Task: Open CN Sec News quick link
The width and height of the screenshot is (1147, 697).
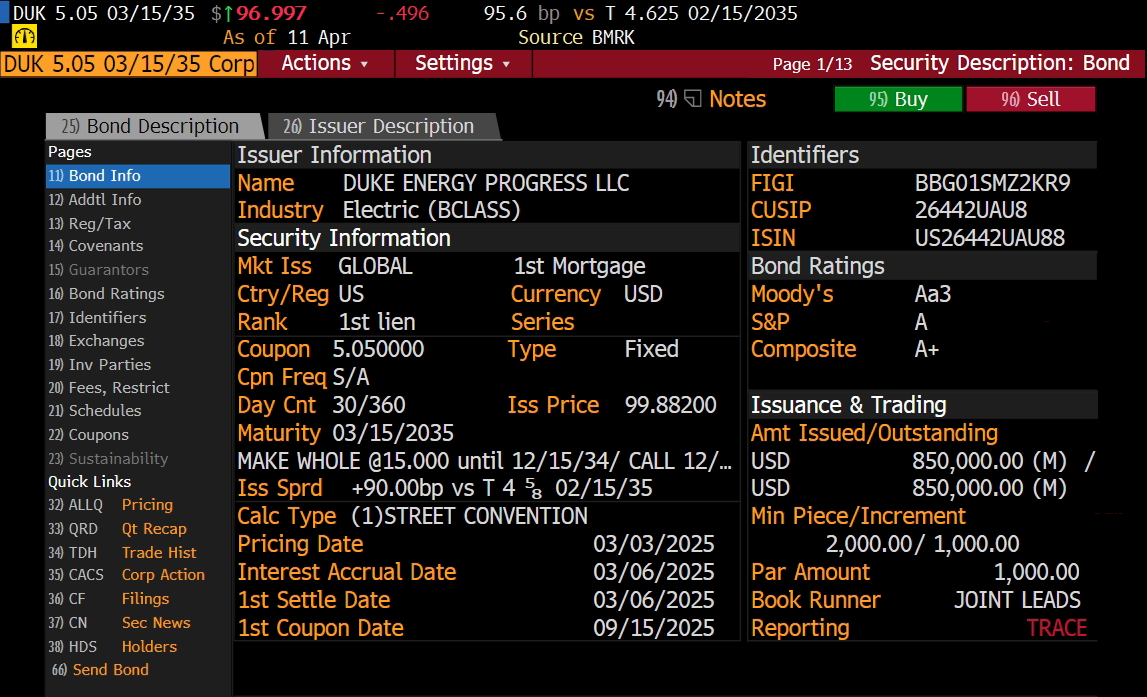Action: tap(119, 623)
